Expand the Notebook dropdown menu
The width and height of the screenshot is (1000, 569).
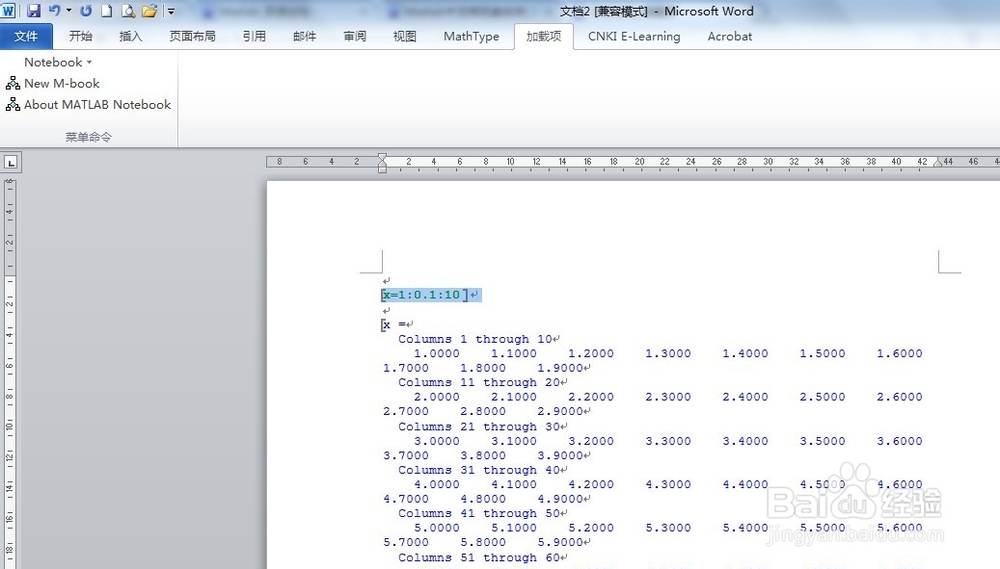click(x=58, y=62)
